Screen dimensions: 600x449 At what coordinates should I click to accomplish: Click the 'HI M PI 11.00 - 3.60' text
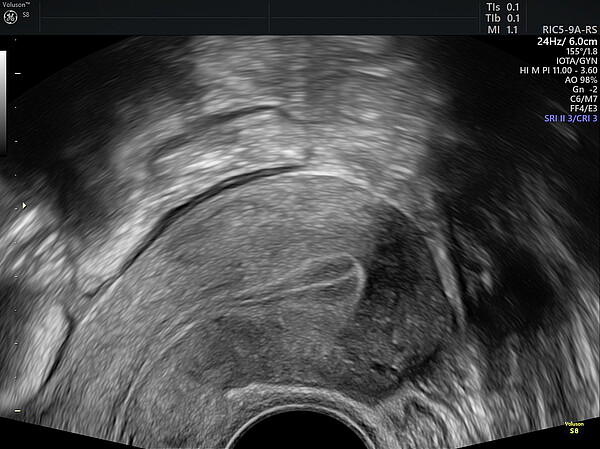click(x=558, y=70)
